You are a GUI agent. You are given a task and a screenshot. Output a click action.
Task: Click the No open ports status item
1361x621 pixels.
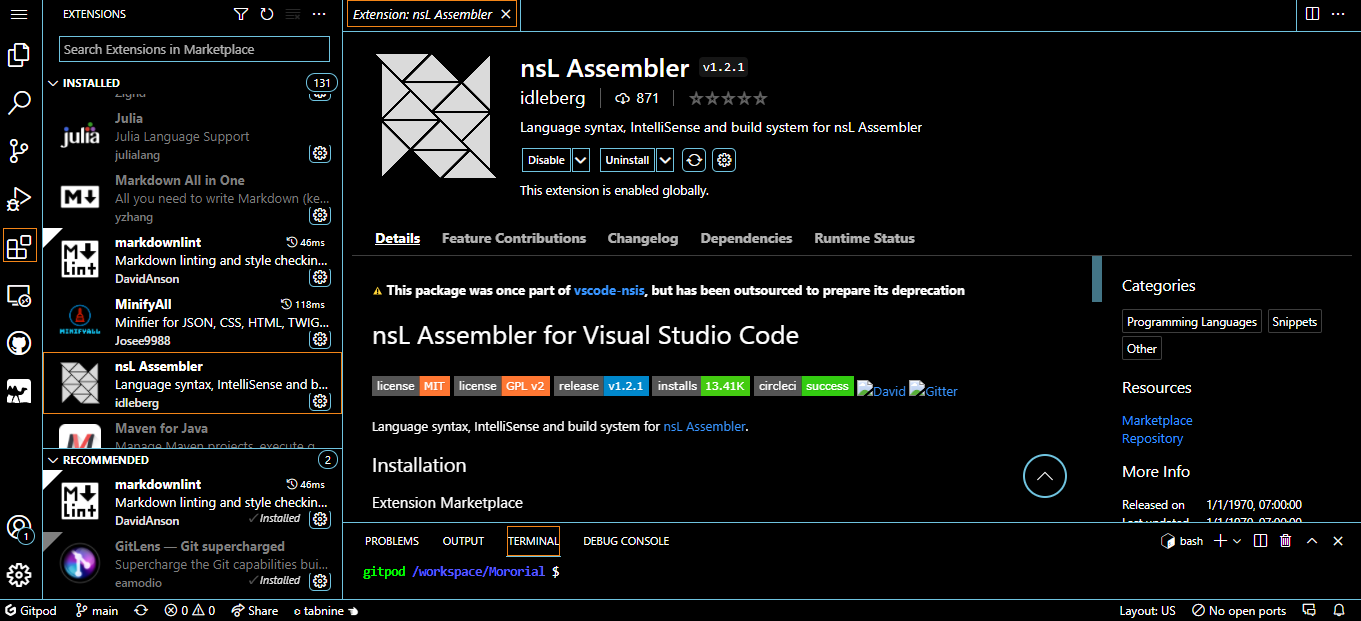(1239, 610)
